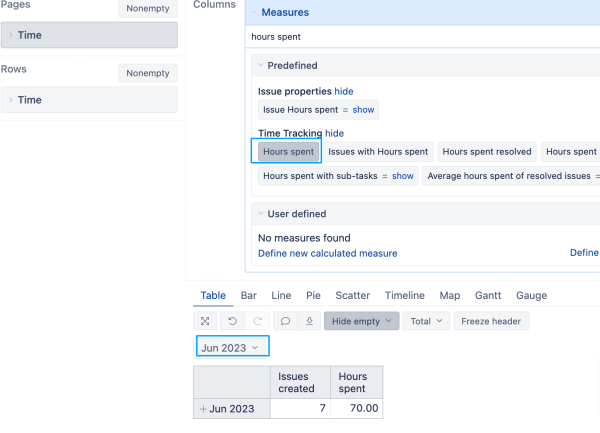Click the hours spent search field
Screen dimensions: 600x433
coord(423,37)
